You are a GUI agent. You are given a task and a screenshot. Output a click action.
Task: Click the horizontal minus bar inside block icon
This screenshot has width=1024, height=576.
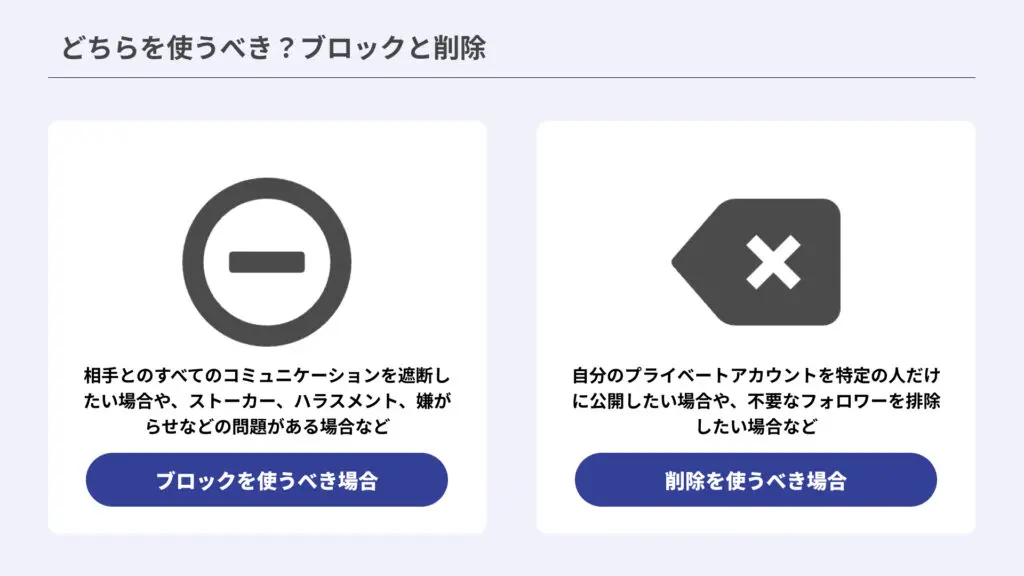266,262
